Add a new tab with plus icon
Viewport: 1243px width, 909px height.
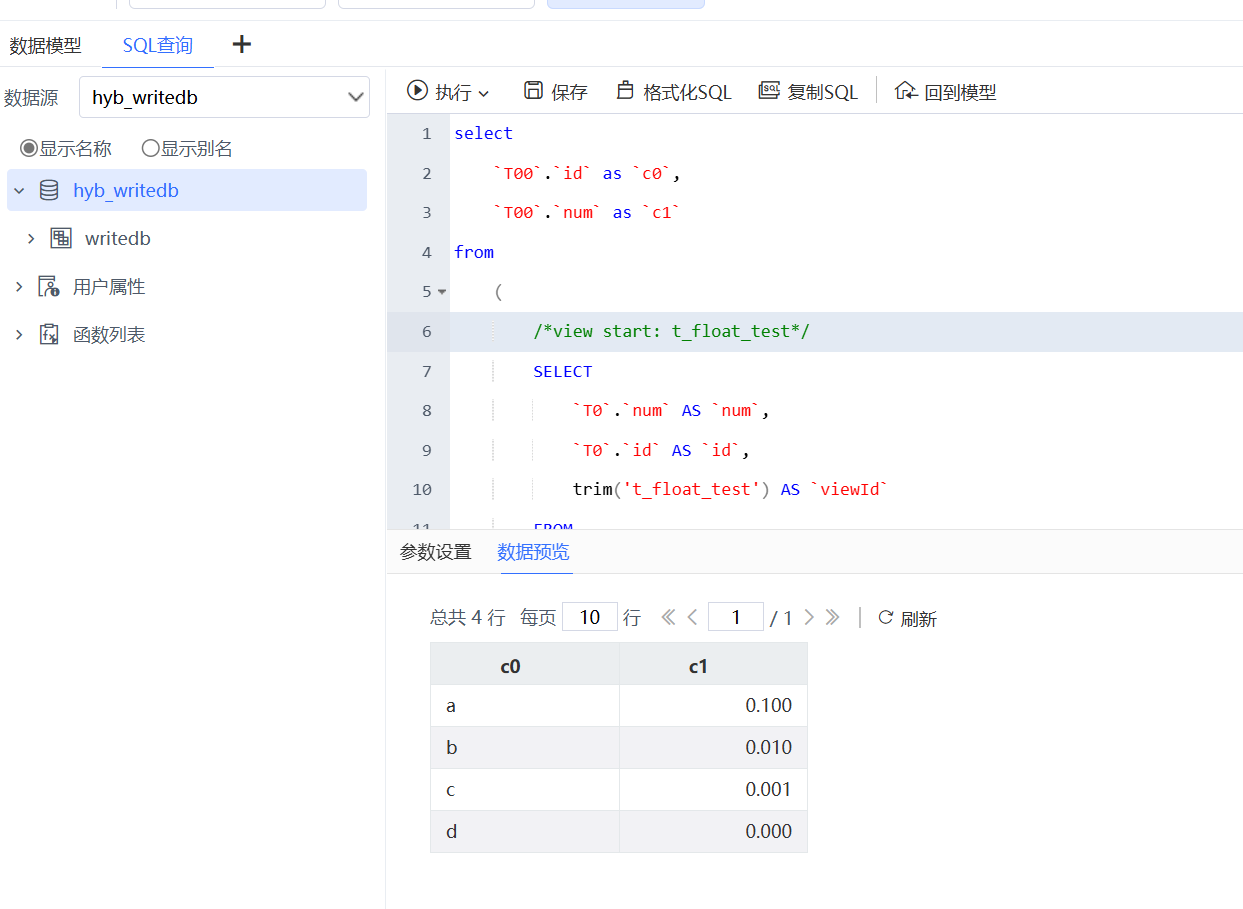pos(241,44)
